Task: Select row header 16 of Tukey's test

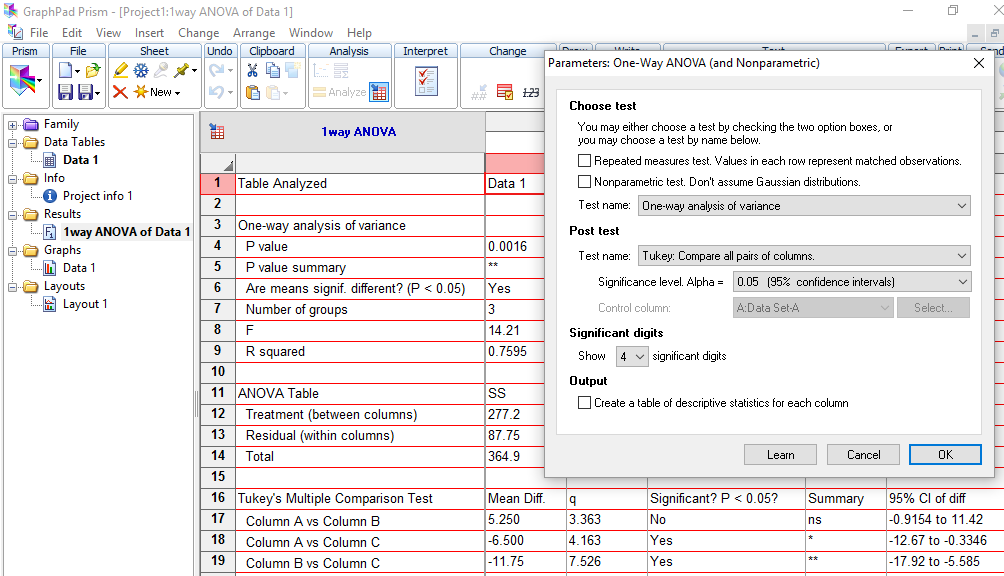Action: tap(218, 497)
